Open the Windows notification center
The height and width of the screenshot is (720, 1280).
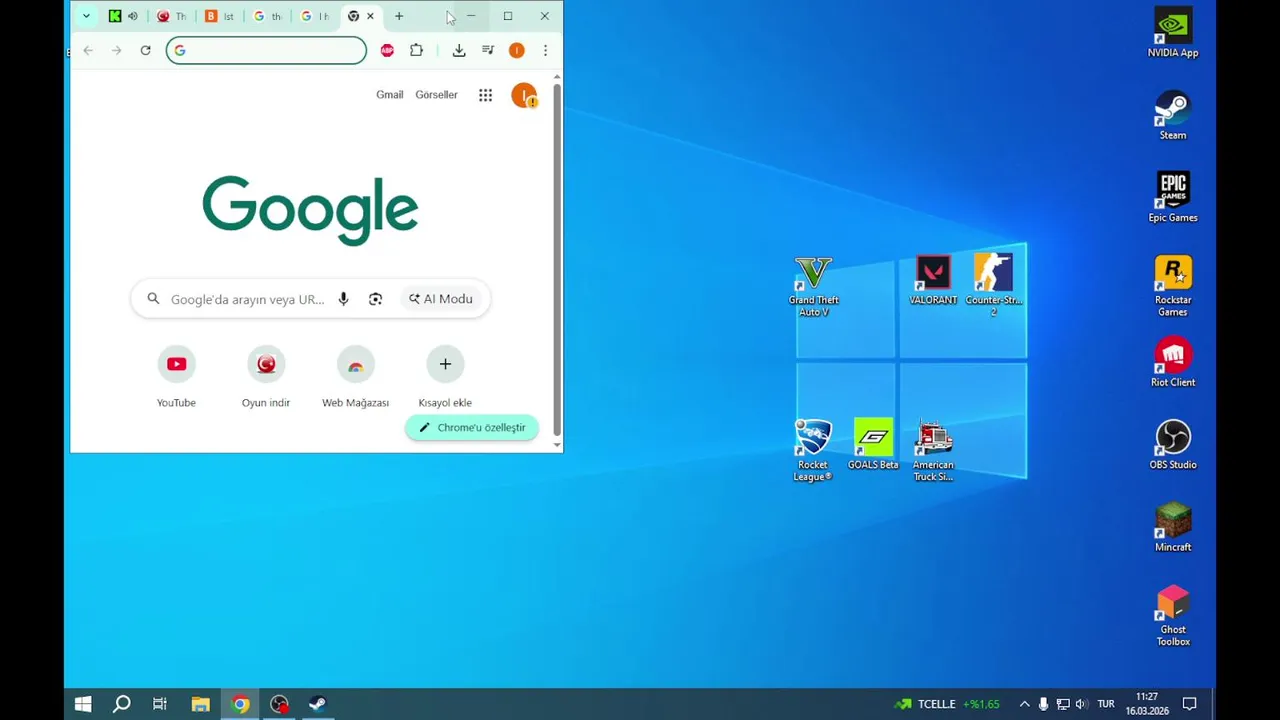point(1190,704)
